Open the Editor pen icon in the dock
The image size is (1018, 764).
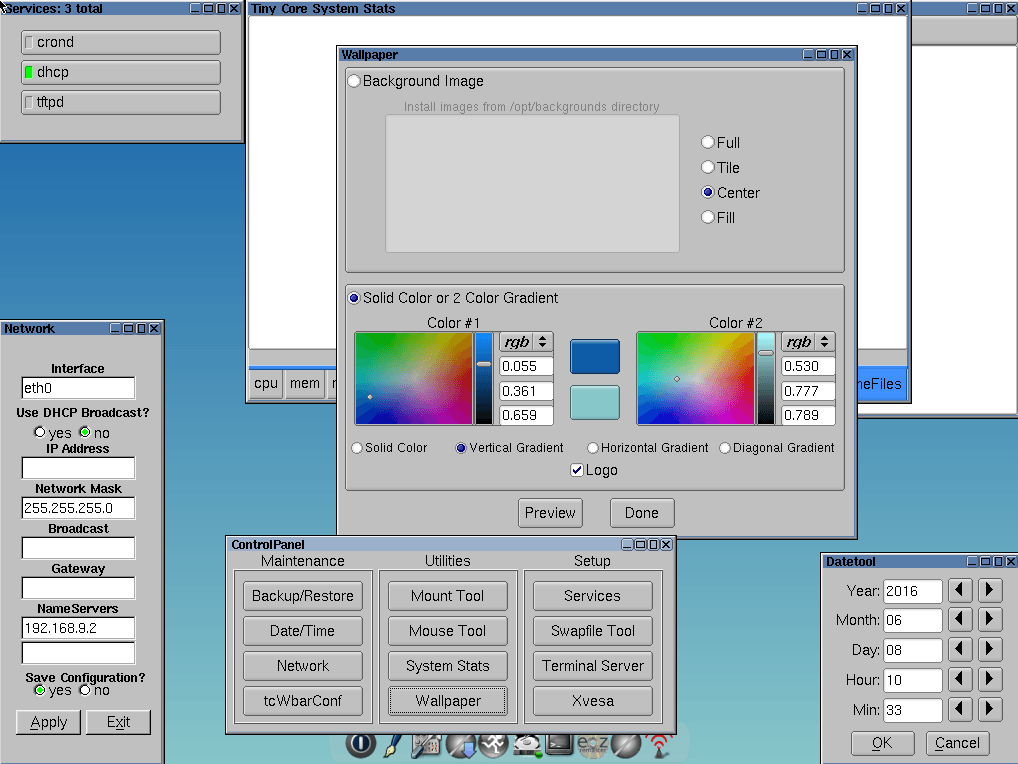coord(393,745)
